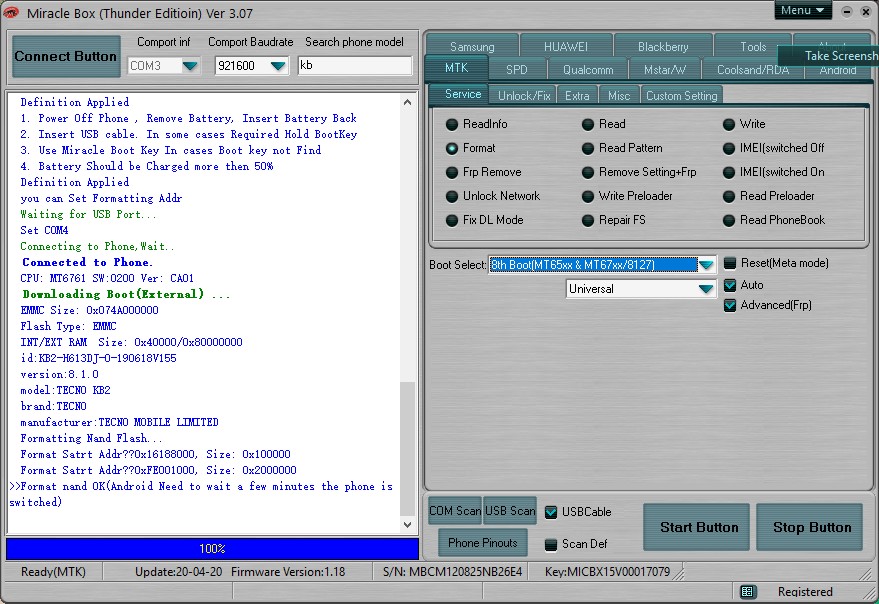Open the Android tab
Image resolution: width=879 pixels, height=604 pixels.
[838, 71]
